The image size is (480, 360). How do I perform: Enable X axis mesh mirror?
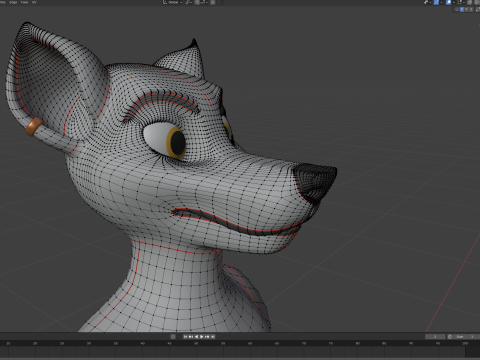(462, 9)
